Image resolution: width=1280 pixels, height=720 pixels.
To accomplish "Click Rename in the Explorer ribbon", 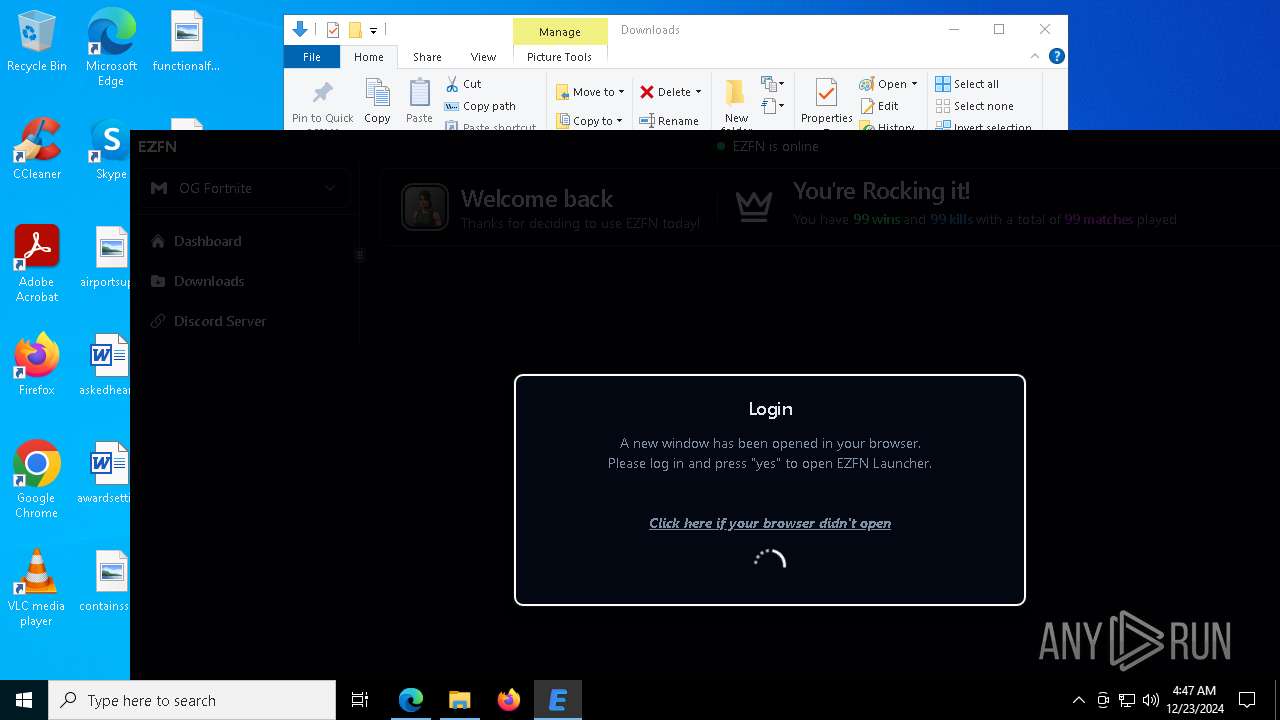I will [670, 121].
